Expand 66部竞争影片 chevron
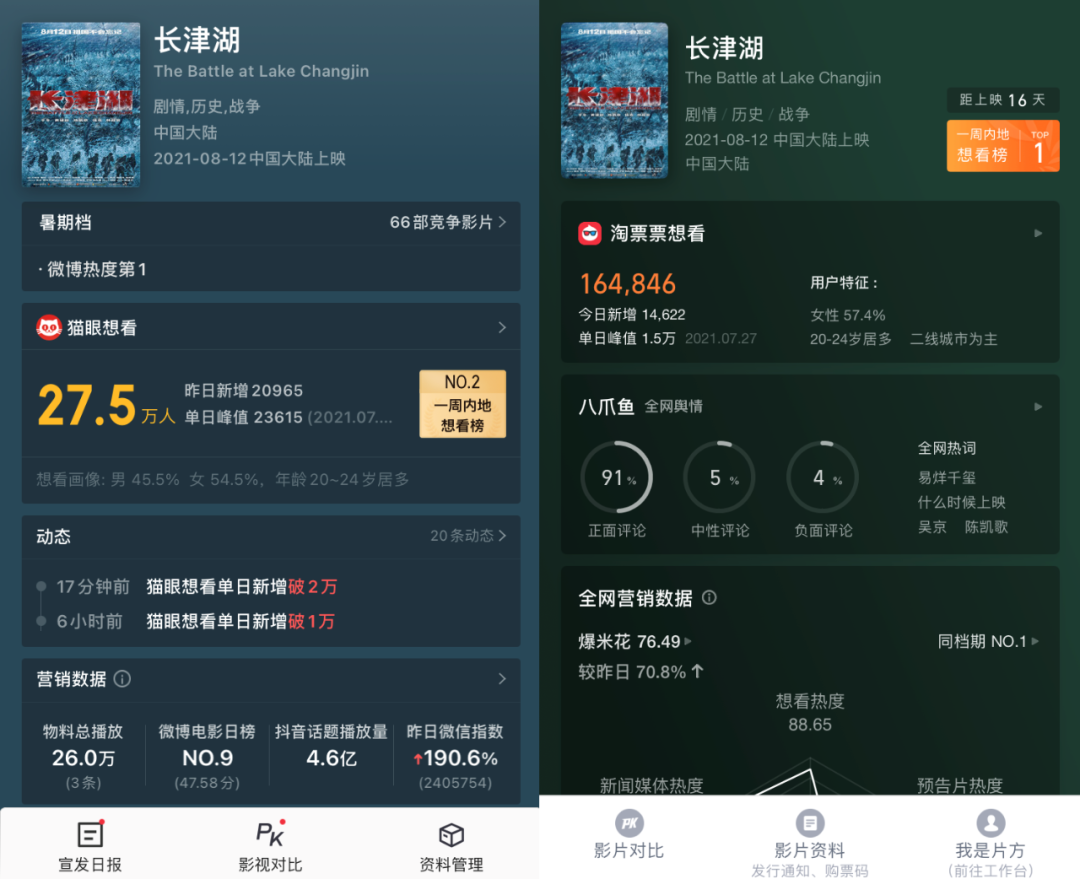 502,222
